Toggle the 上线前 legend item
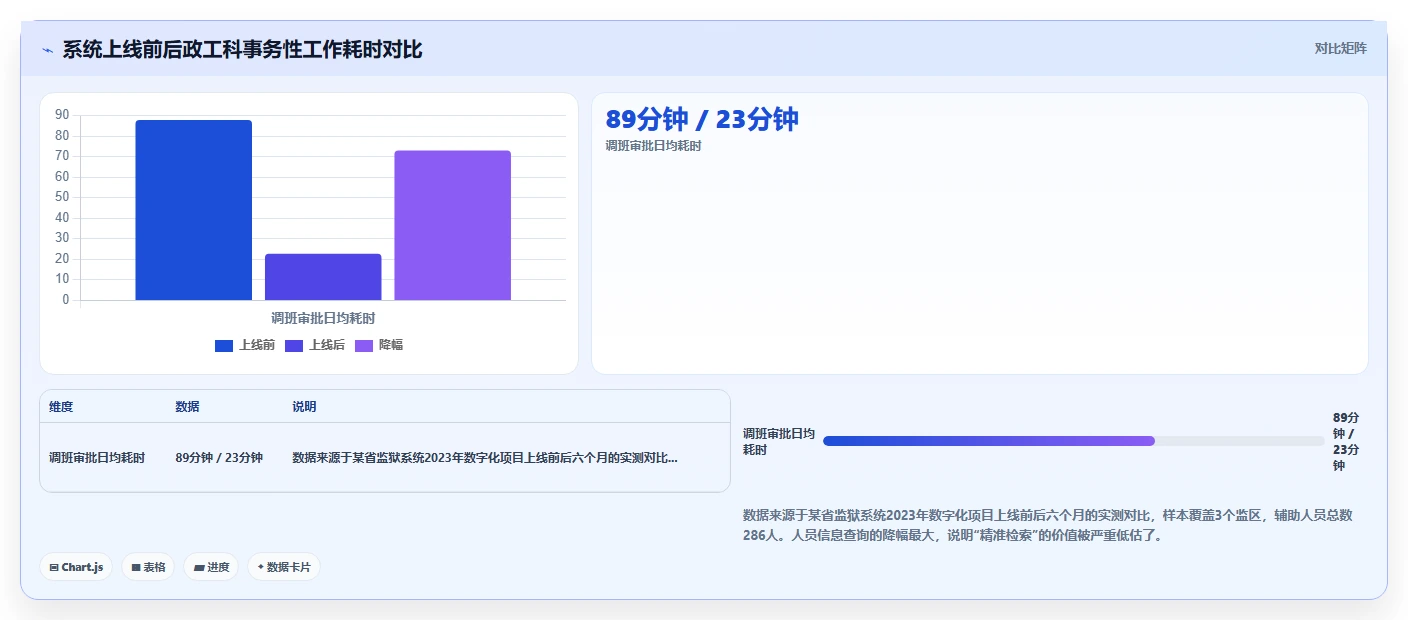This screenshot has width=1408, height=620. (x=245, y=345)
